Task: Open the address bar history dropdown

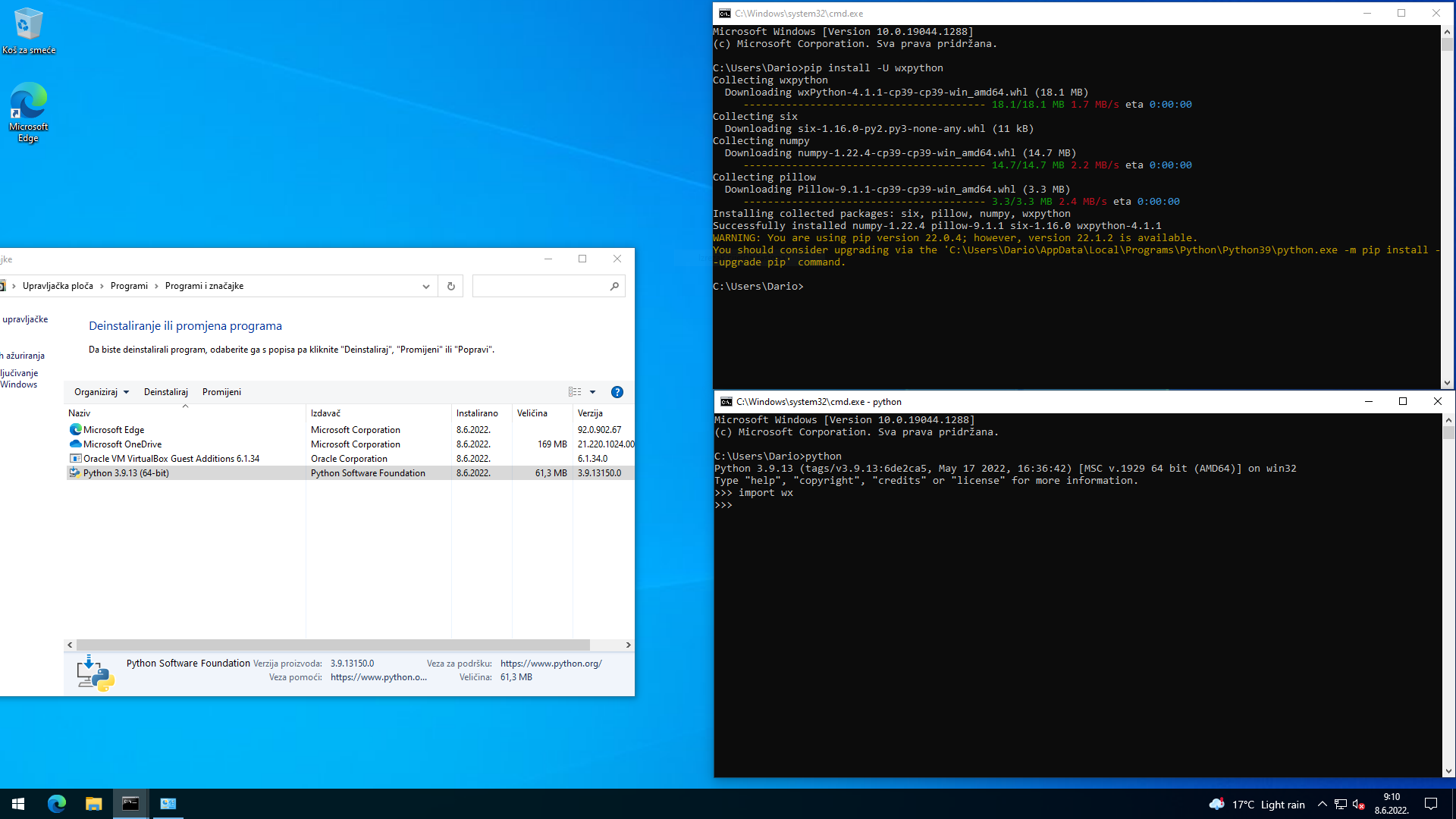Action: pos(425,286)
